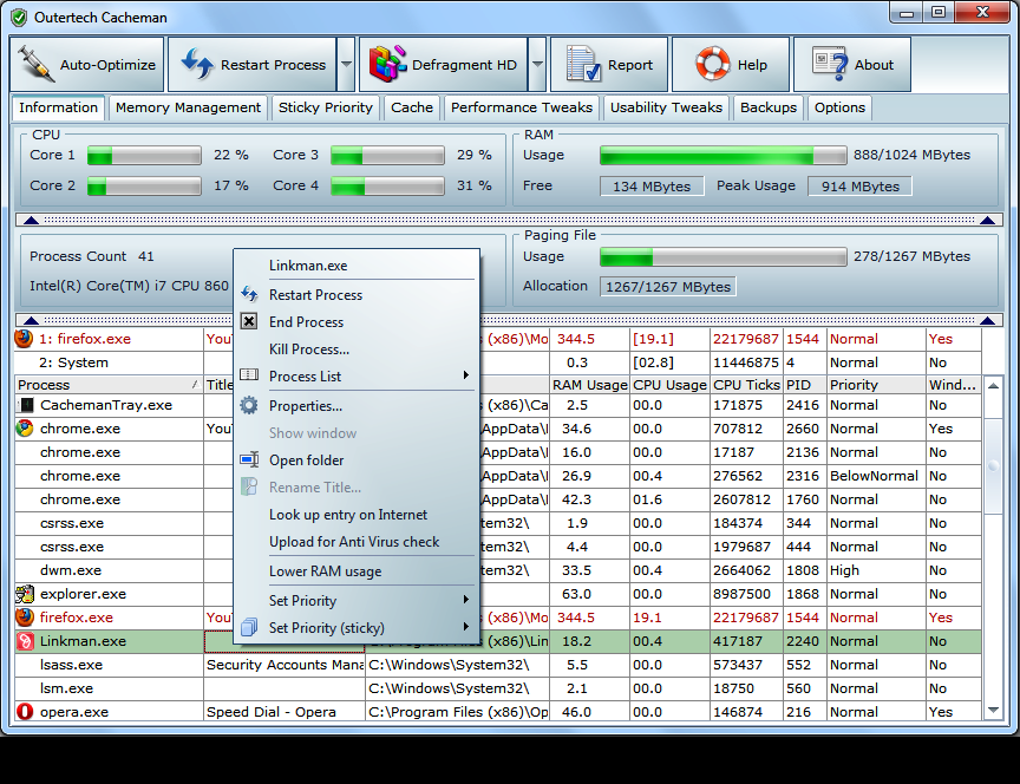
Task: Click the Paging File Usage progress bar
Action: [723, 257]
